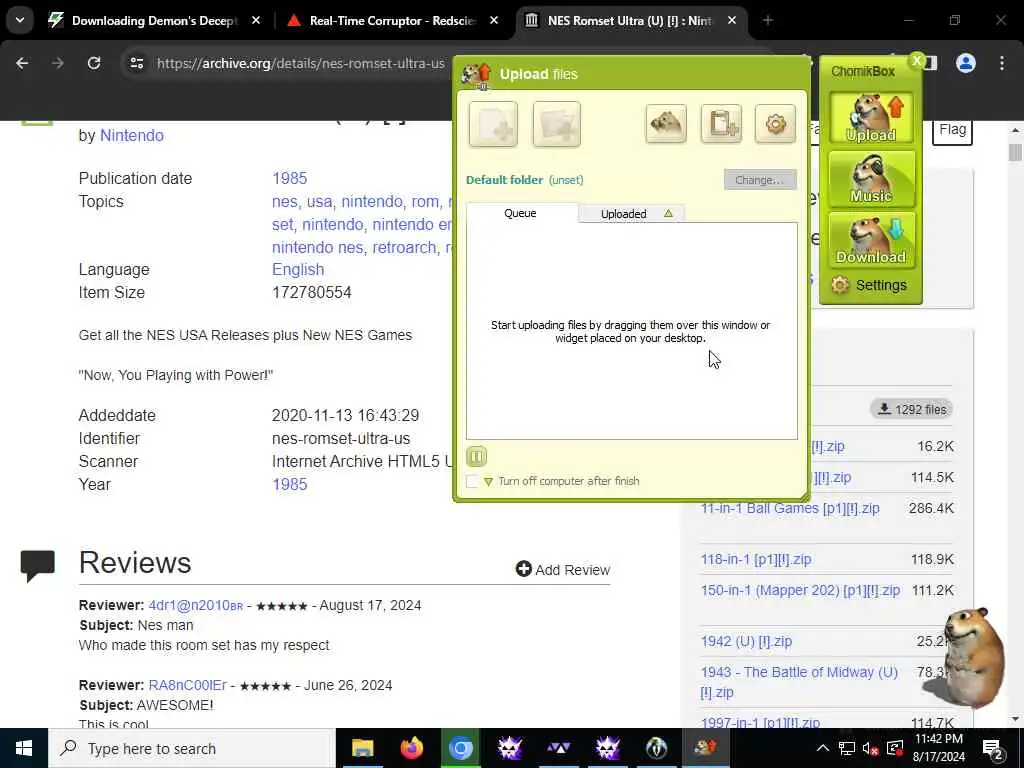The image size is (1024, 768).
Task: Click the Type here to search box
Action: click(192, 748)
